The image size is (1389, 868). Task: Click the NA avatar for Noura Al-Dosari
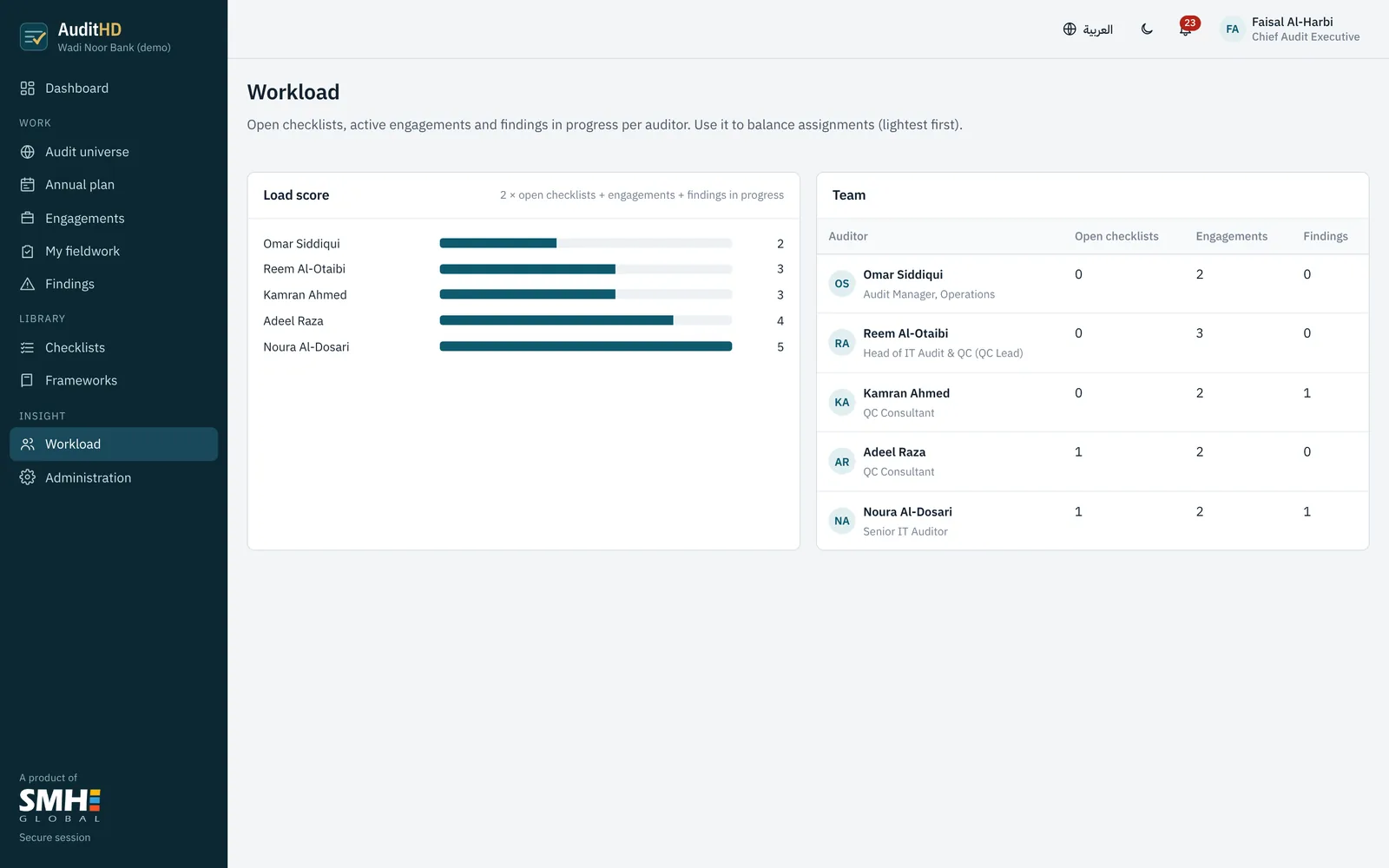842,521
